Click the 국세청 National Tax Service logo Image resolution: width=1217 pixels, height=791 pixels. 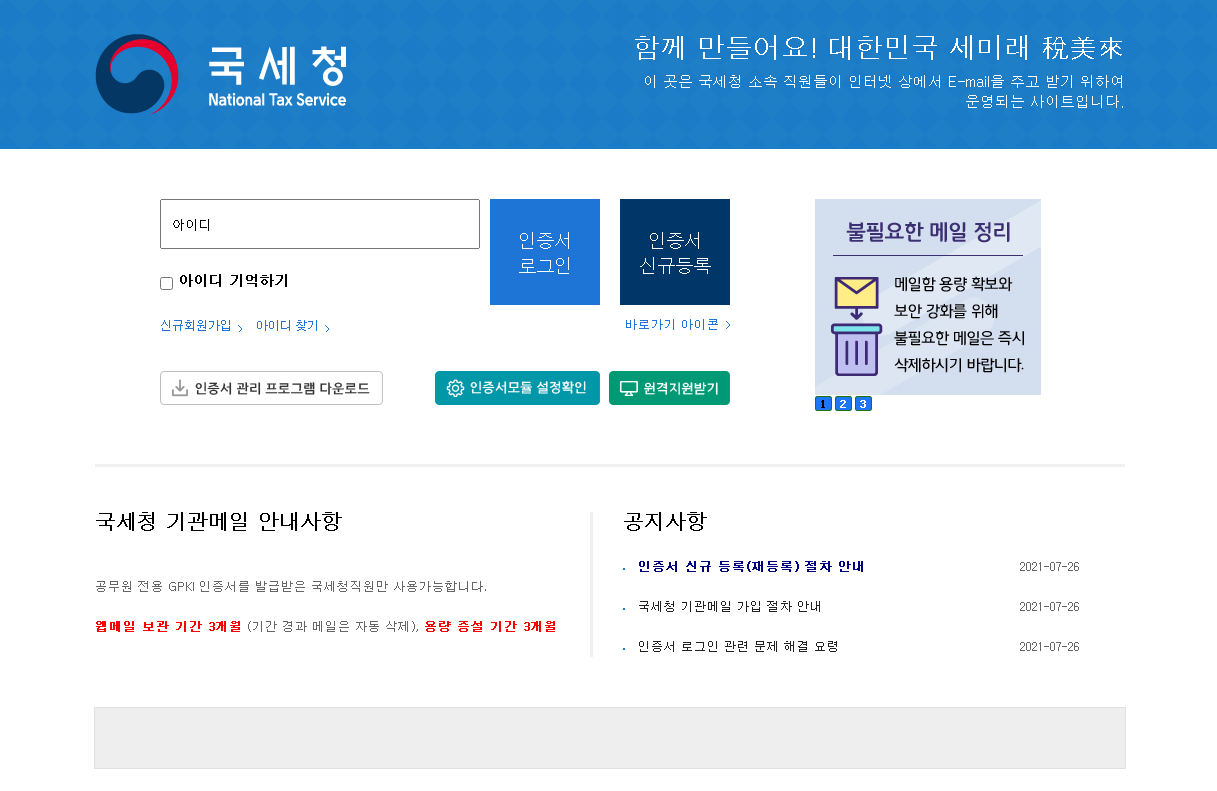click(222, 72)
